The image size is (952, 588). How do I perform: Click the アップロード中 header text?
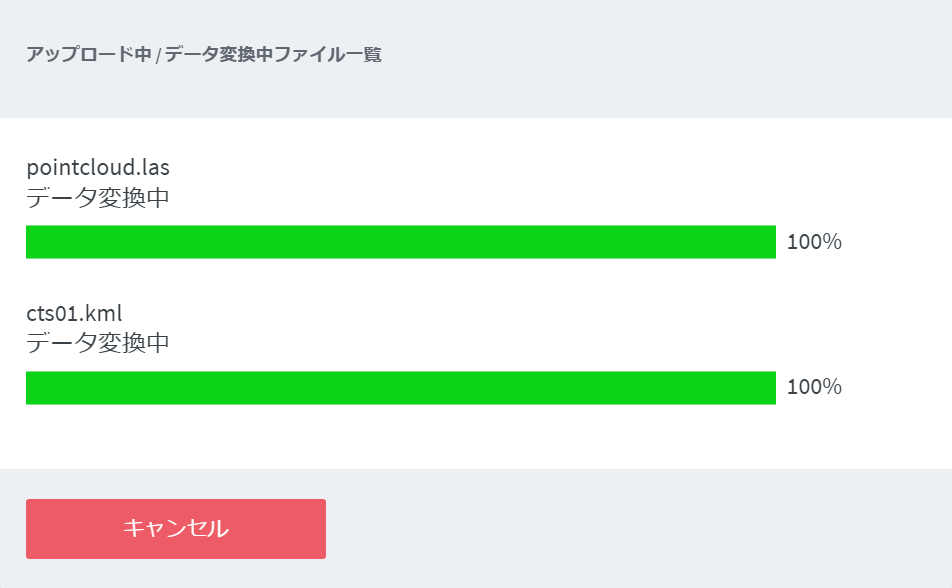[88, 55]
